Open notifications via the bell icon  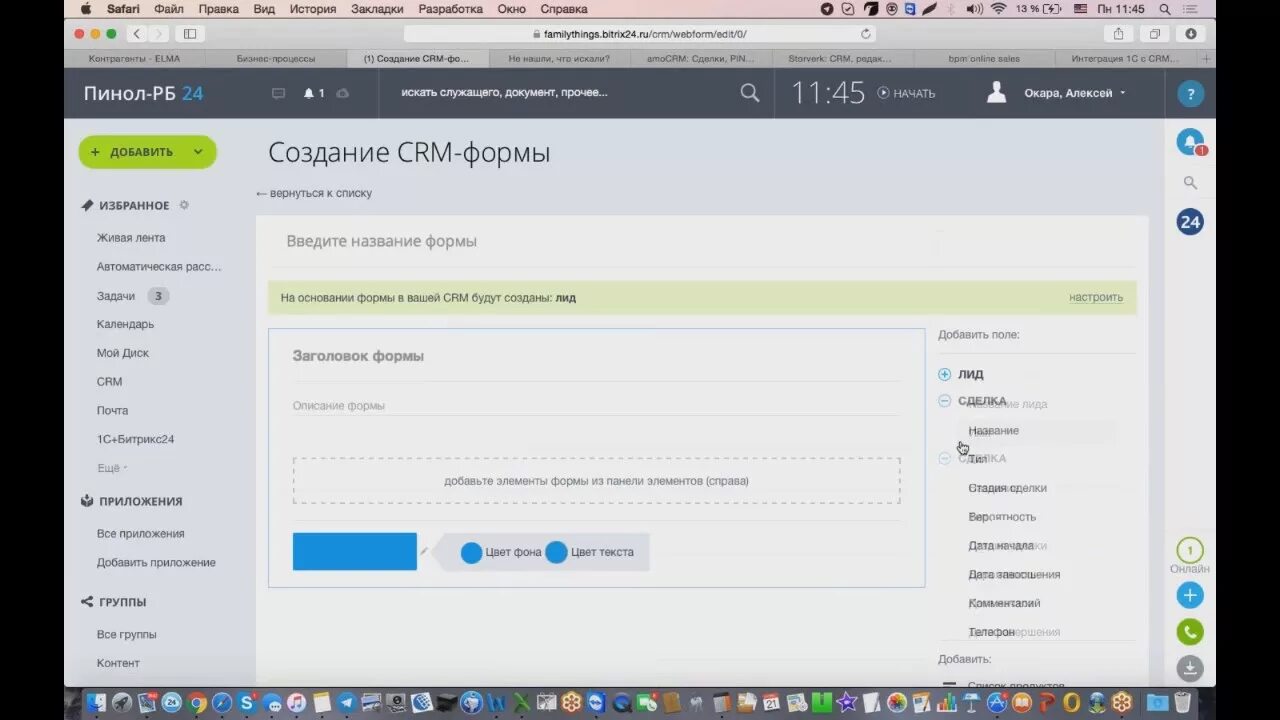click(1189, 141)
